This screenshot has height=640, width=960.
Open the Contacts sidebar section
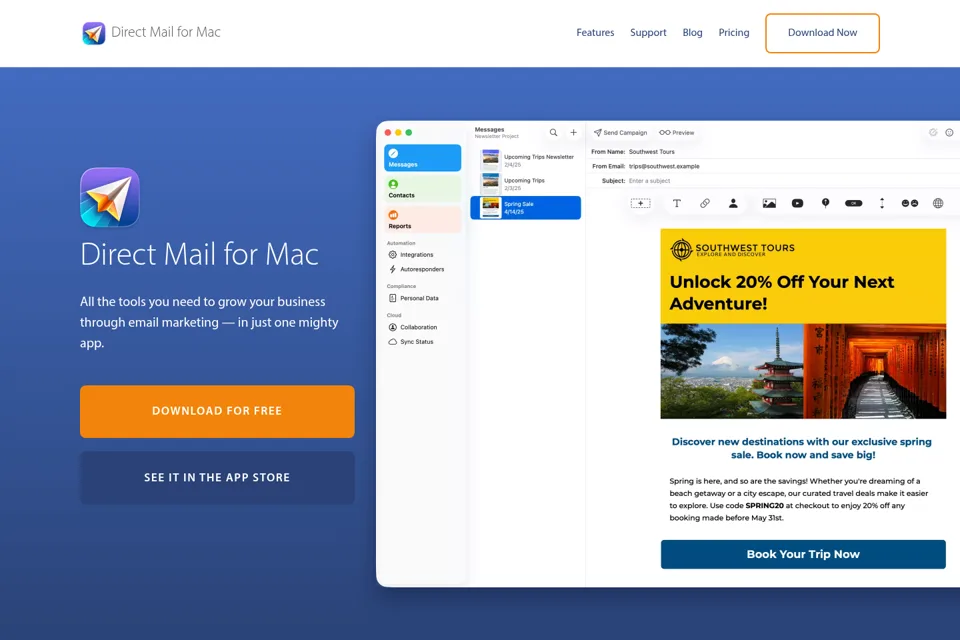(x=422, y=189)
